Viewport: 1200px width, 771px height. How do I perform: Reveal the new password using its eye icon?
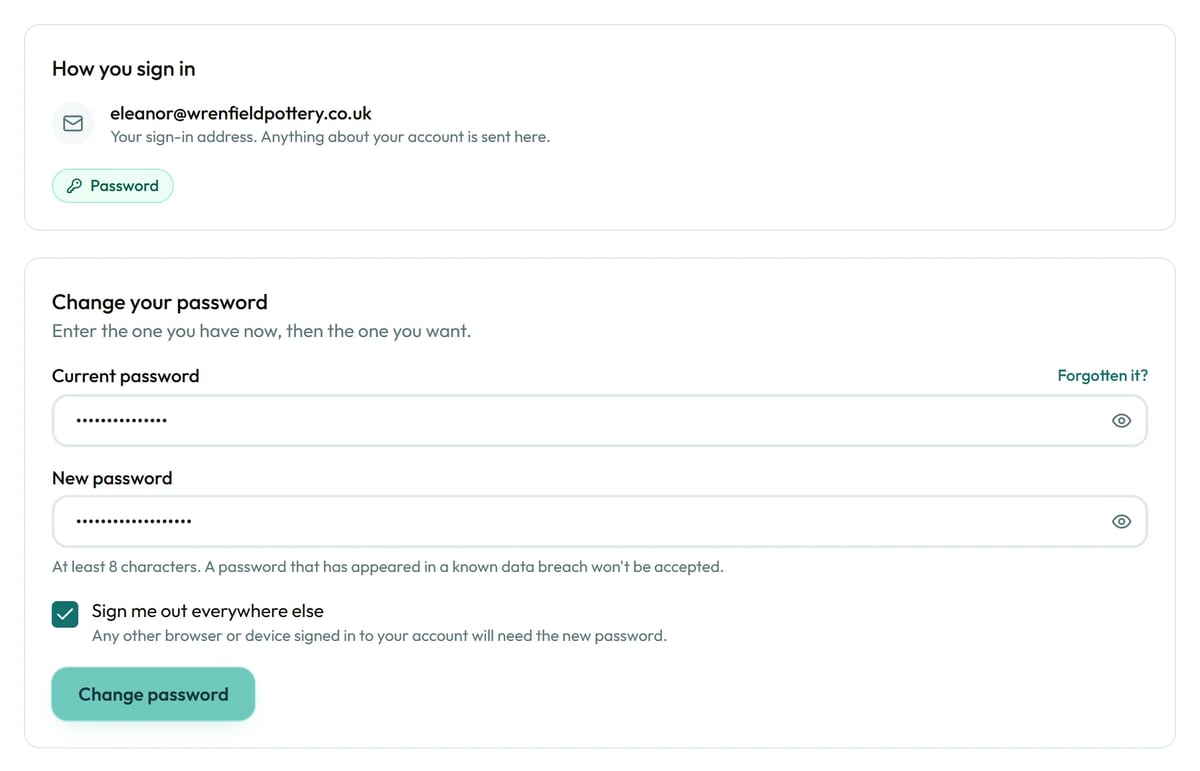1121,522
